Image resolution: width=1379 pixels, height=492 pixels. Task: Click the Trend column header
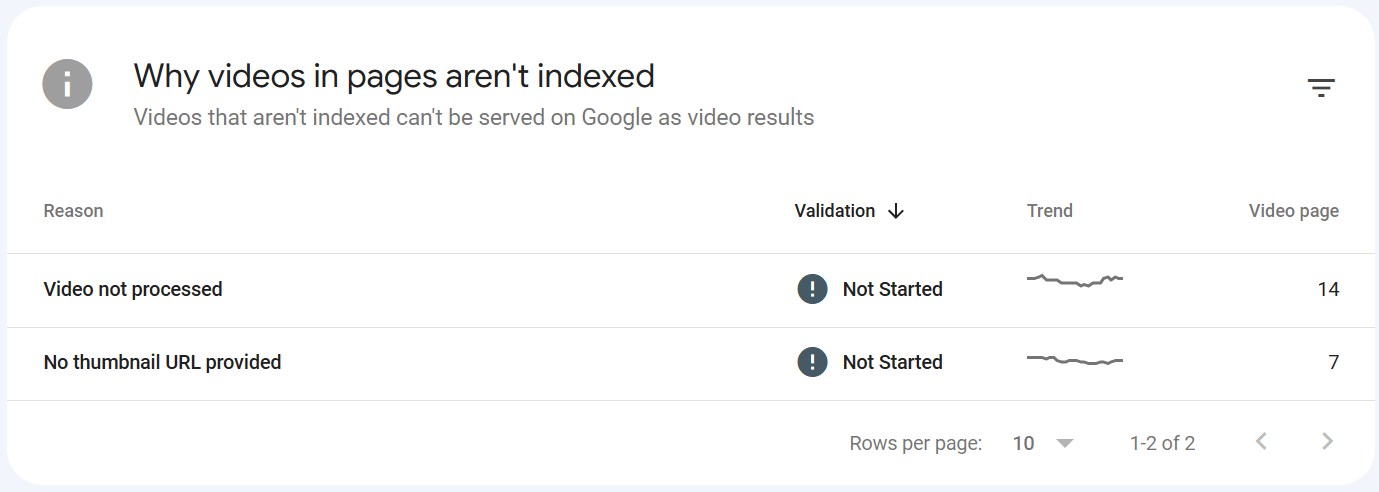pos(1049,211)
